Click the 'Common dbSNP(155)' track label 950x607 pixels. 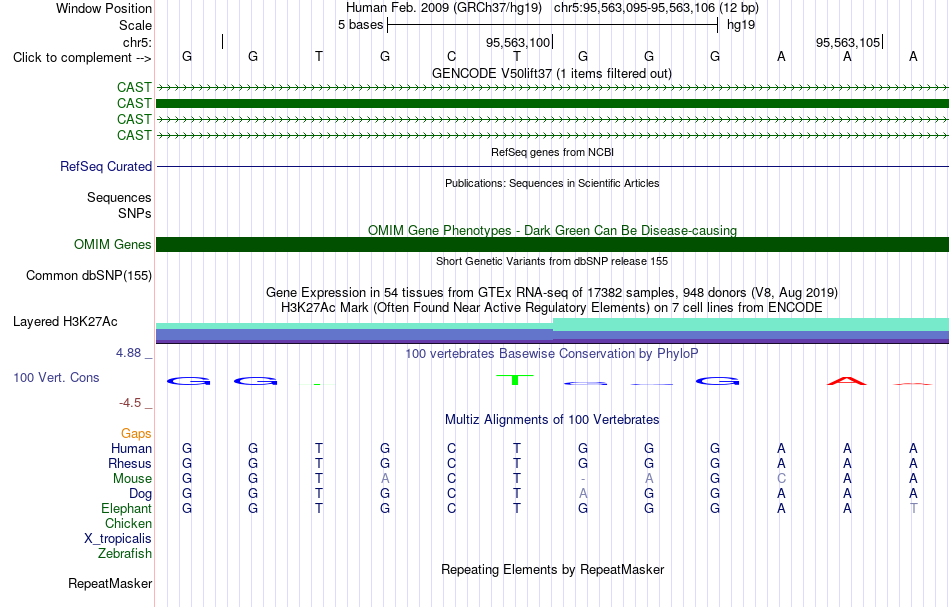click(89, 276)
